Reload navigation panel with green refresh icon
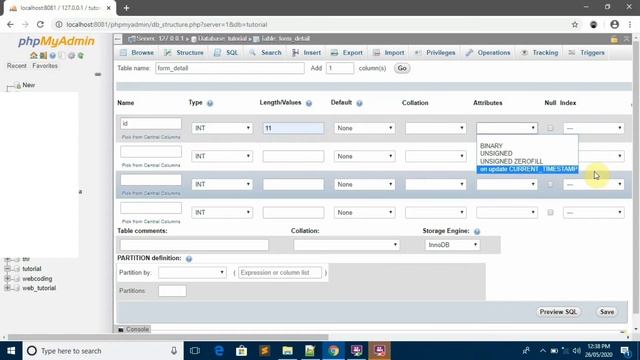The width and height of the screenshot is (640, 360). pos(81,56)
